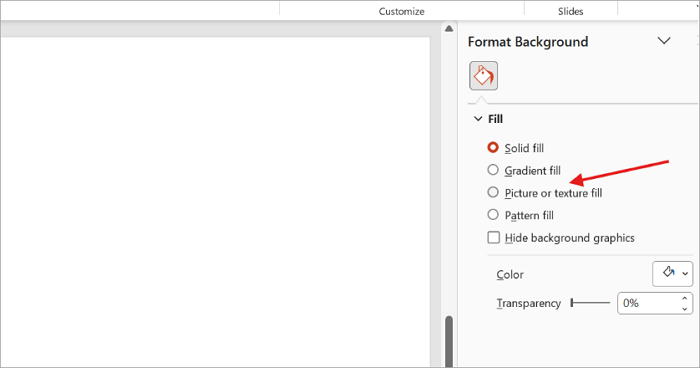Click the blank slide canvas
This screenshot has width=700, height=368.
[214, 201]
